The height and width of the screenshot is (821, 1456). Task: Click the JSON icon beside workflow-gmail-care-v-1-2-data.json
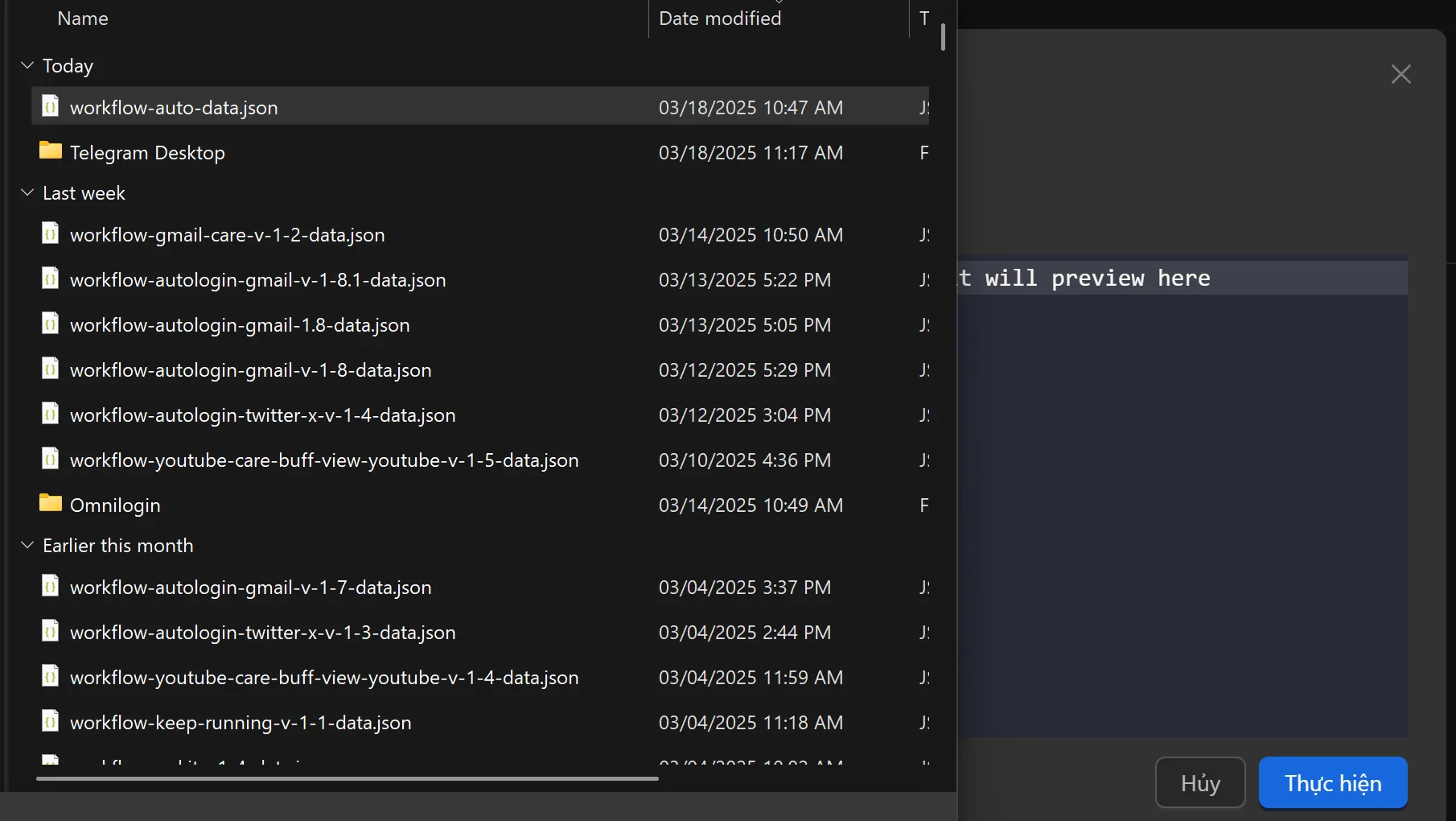(50, 233)
